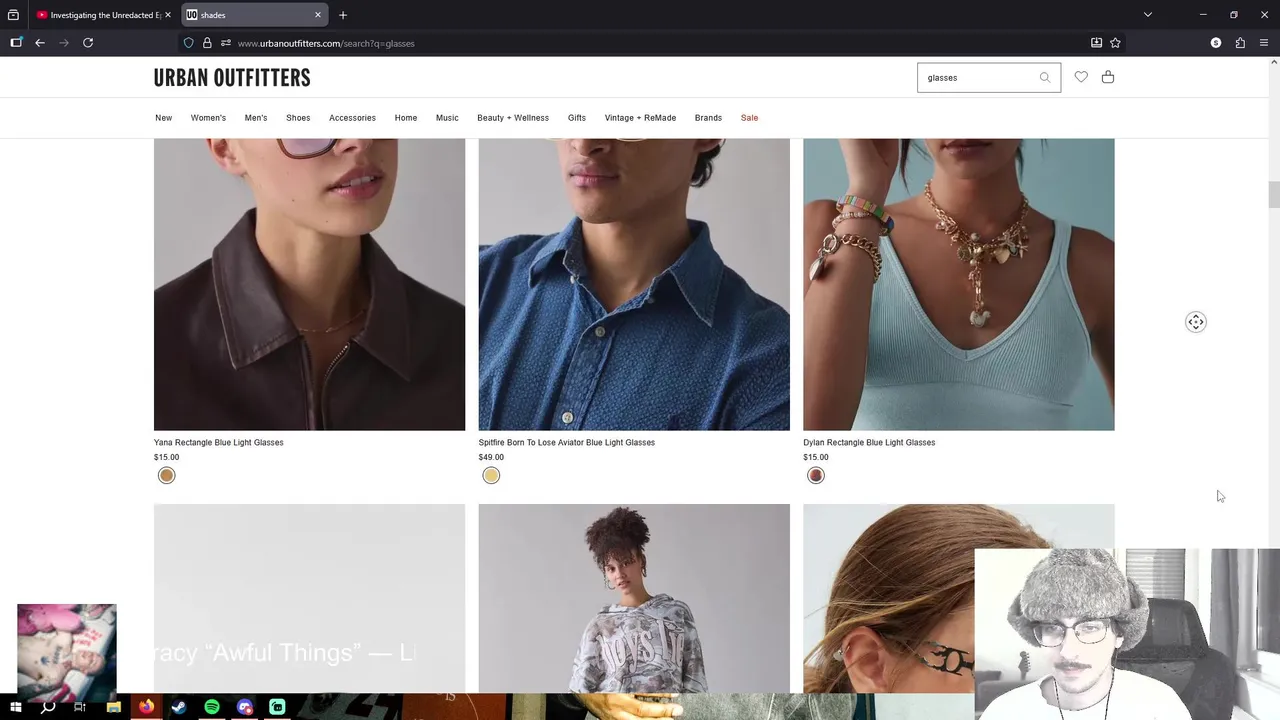Open Windows taskbar search
Viewport: 1280px width, 720px height.
pos(47,707)
